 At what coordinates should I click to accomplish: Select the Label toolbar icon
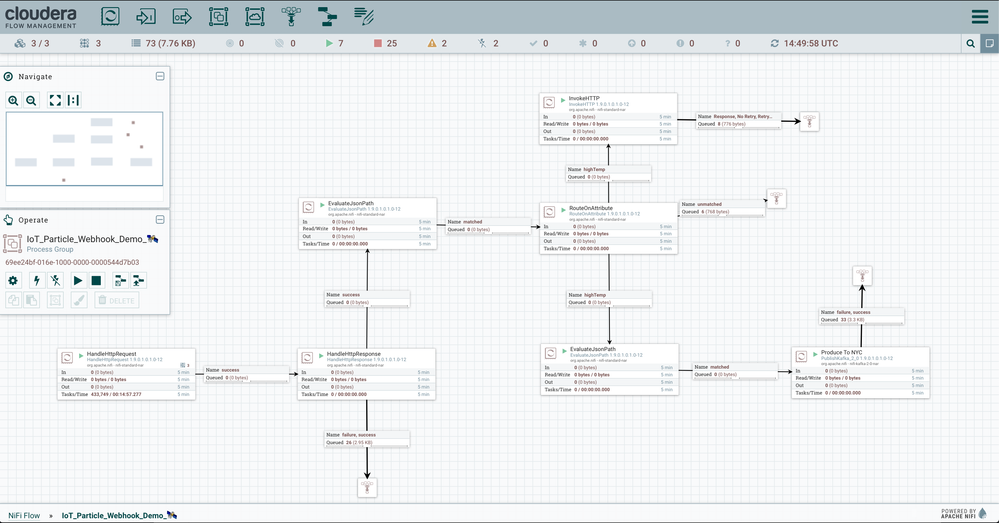(364, 16)
